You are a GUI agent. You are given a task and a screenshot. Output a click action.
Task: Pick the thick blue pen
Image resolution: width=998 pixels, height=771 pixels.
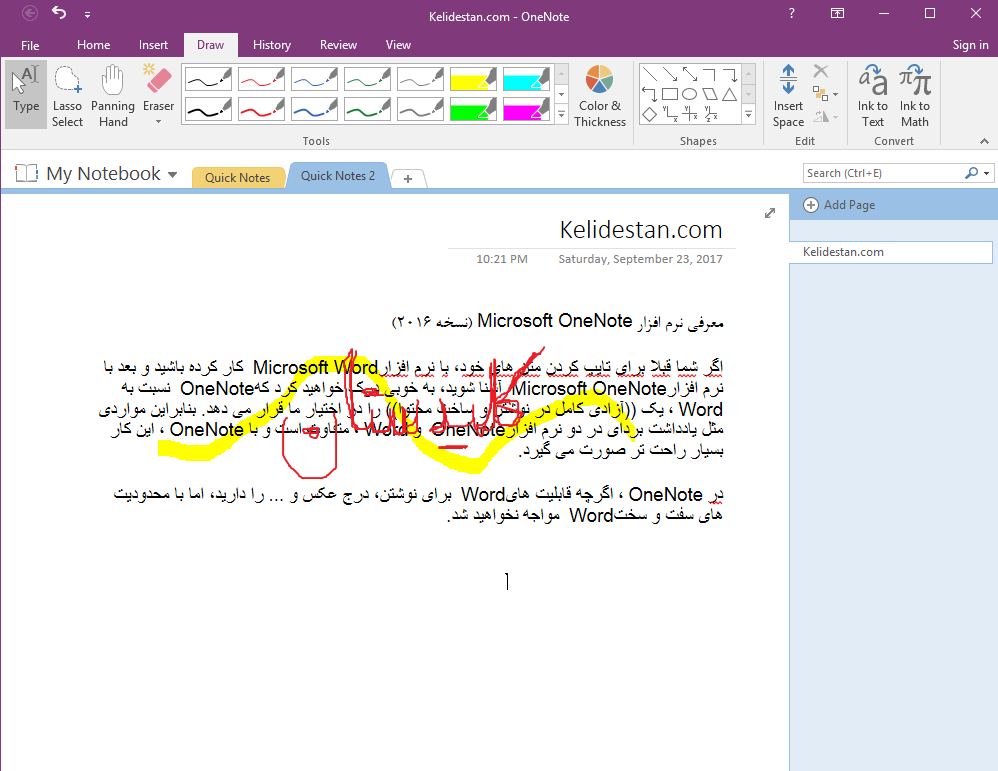click(314, 109)
